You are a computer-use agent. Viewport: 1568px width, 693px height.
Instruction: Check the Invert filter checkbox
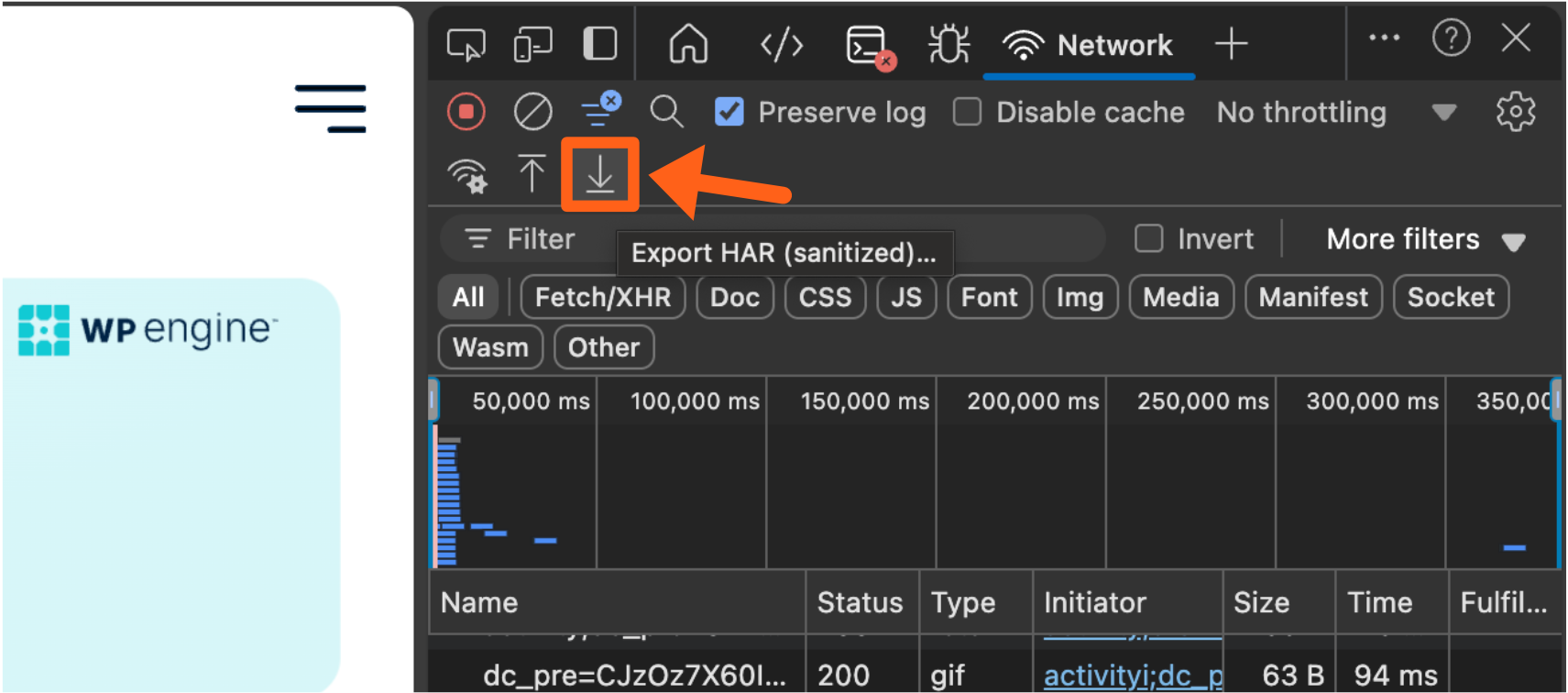[x=1148, y=239]
